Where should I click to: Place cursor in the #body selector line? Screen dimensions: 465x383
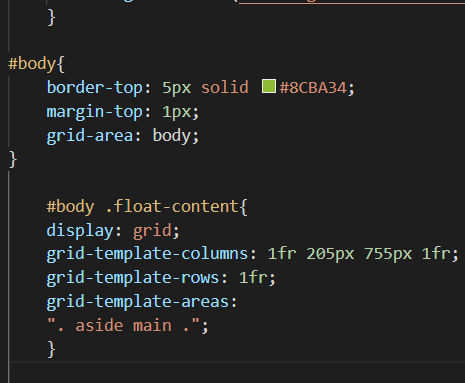tap(36, 64)
